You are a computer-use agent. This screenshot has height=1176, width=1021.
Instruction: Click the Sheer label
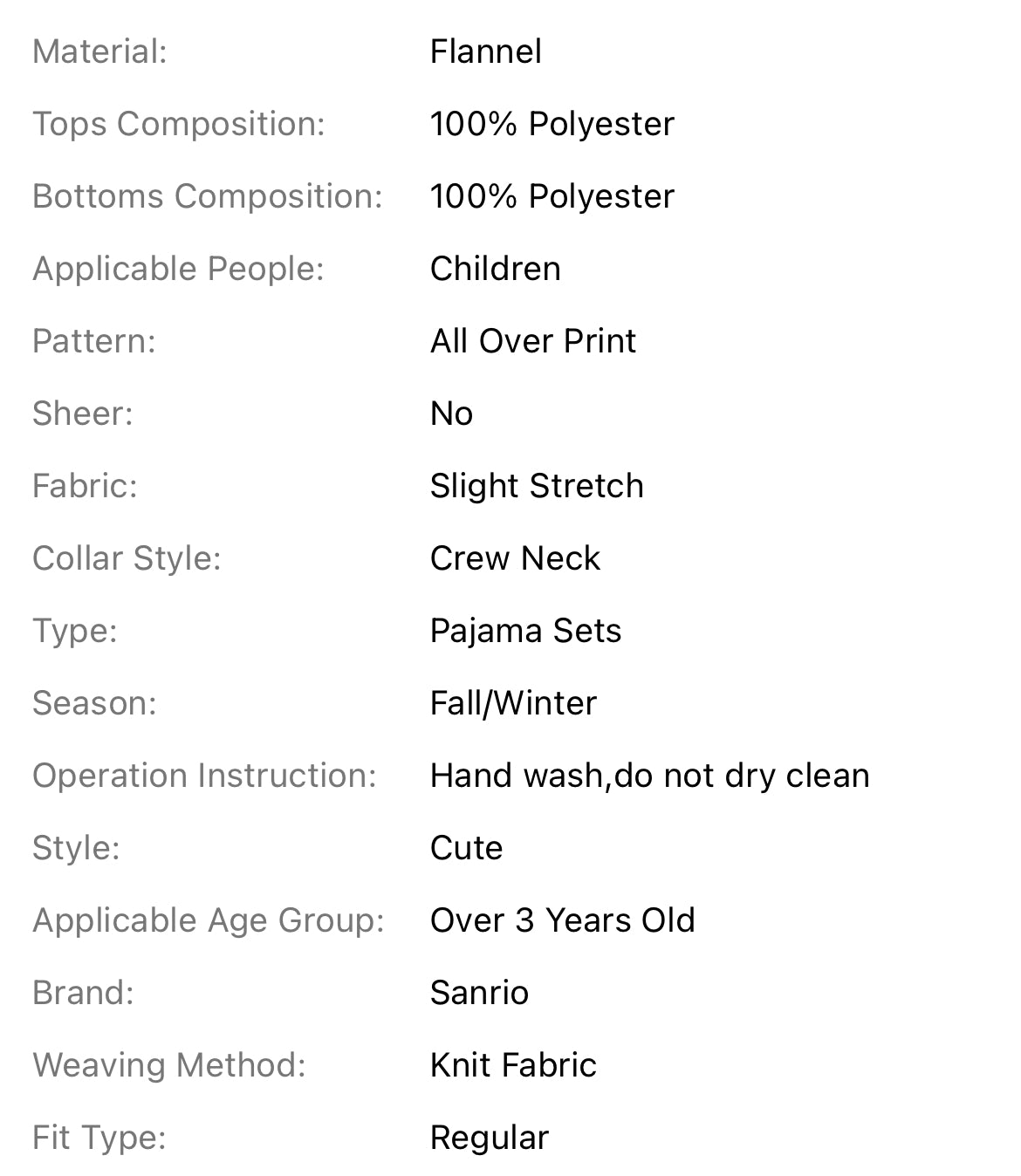83,414
